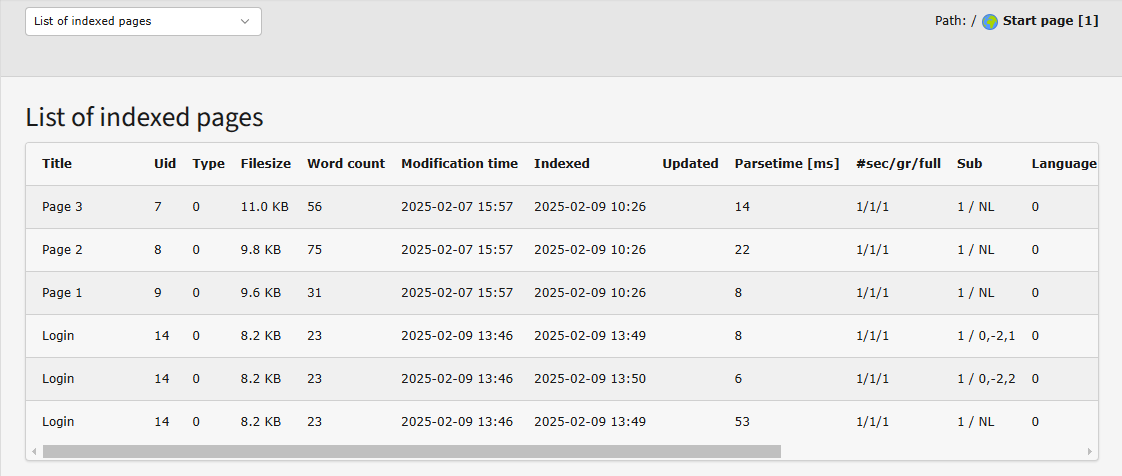Select the Page 3 row title
This screenshot has height=476, width=1122.
click(62, 207)
